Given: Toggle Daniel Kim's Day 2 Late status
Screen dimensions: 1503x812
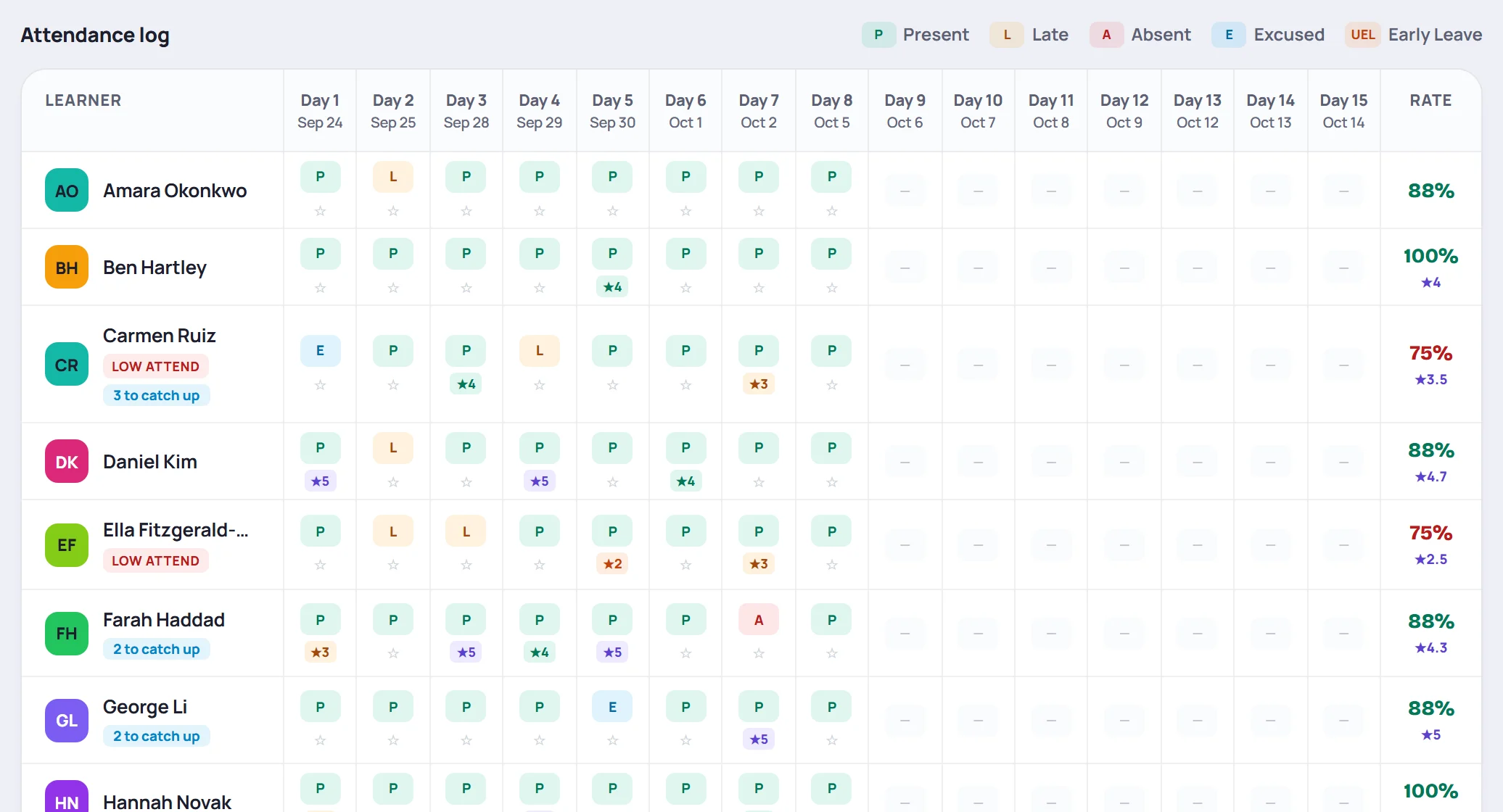Looking at the screenshot, I should coord(393,448).
